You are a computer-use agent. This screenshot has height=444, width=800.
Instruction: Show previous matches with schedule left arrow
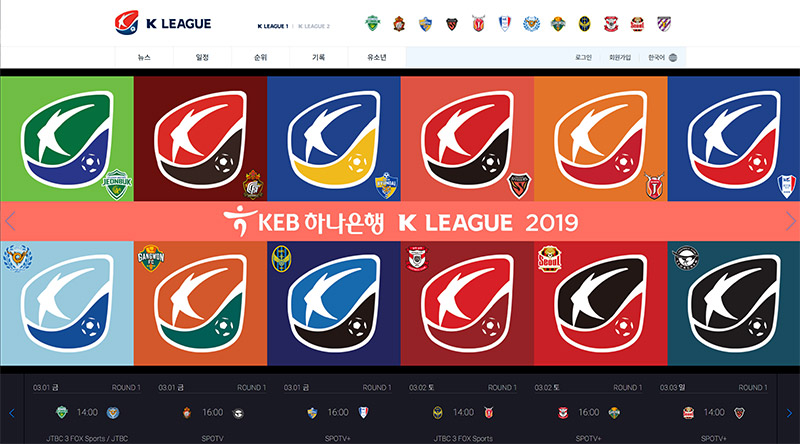click(12, 413)
